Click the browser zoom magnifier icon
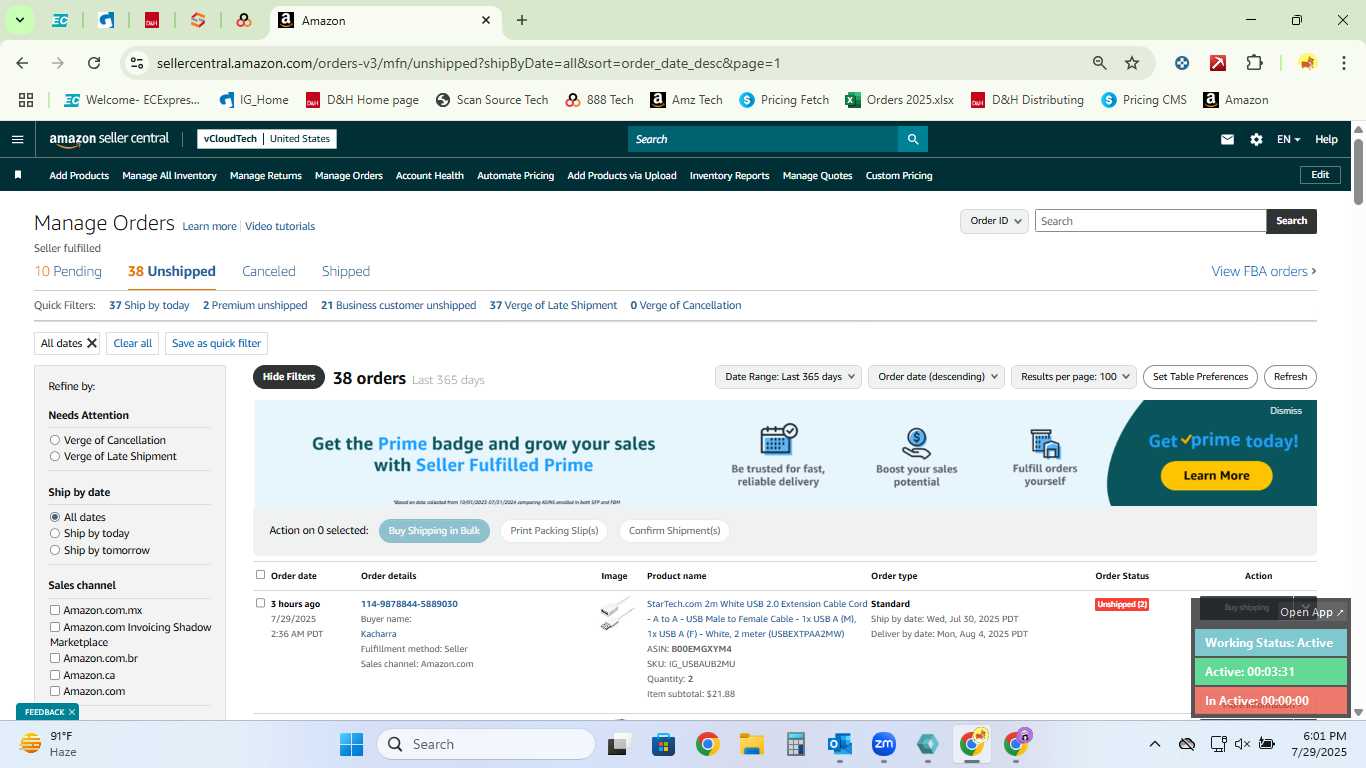The width and height of the screenshot is (1366, 768). click(x=1099, y=63)
